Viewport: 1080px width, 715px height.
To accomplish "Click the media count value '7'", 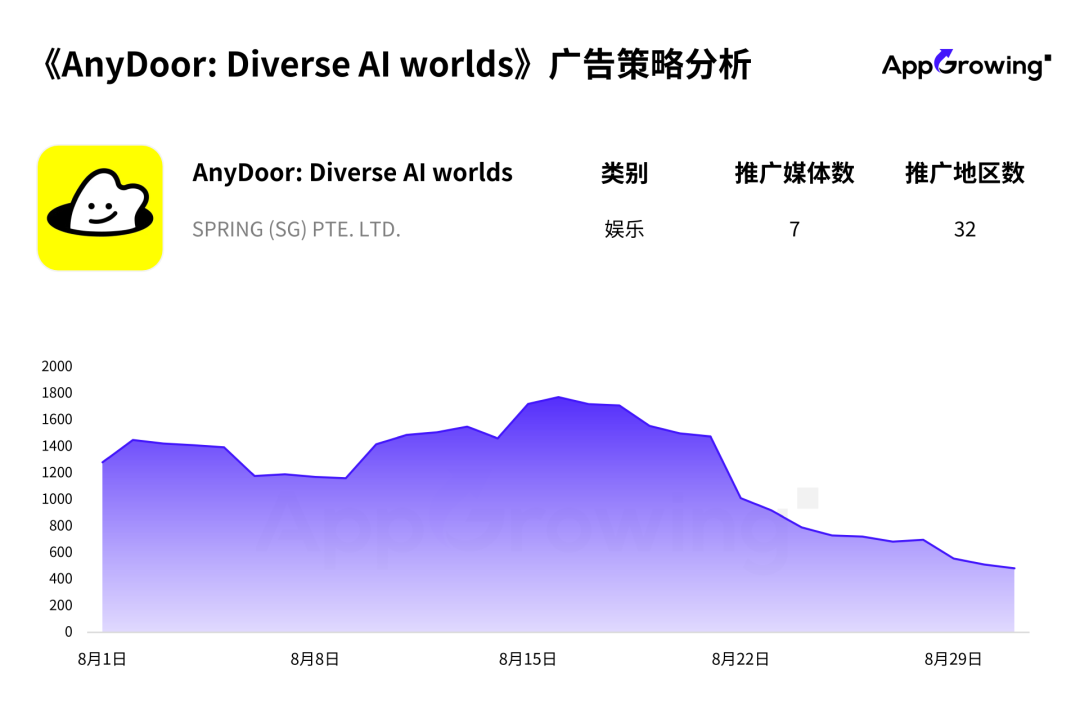I will (794, 229).
